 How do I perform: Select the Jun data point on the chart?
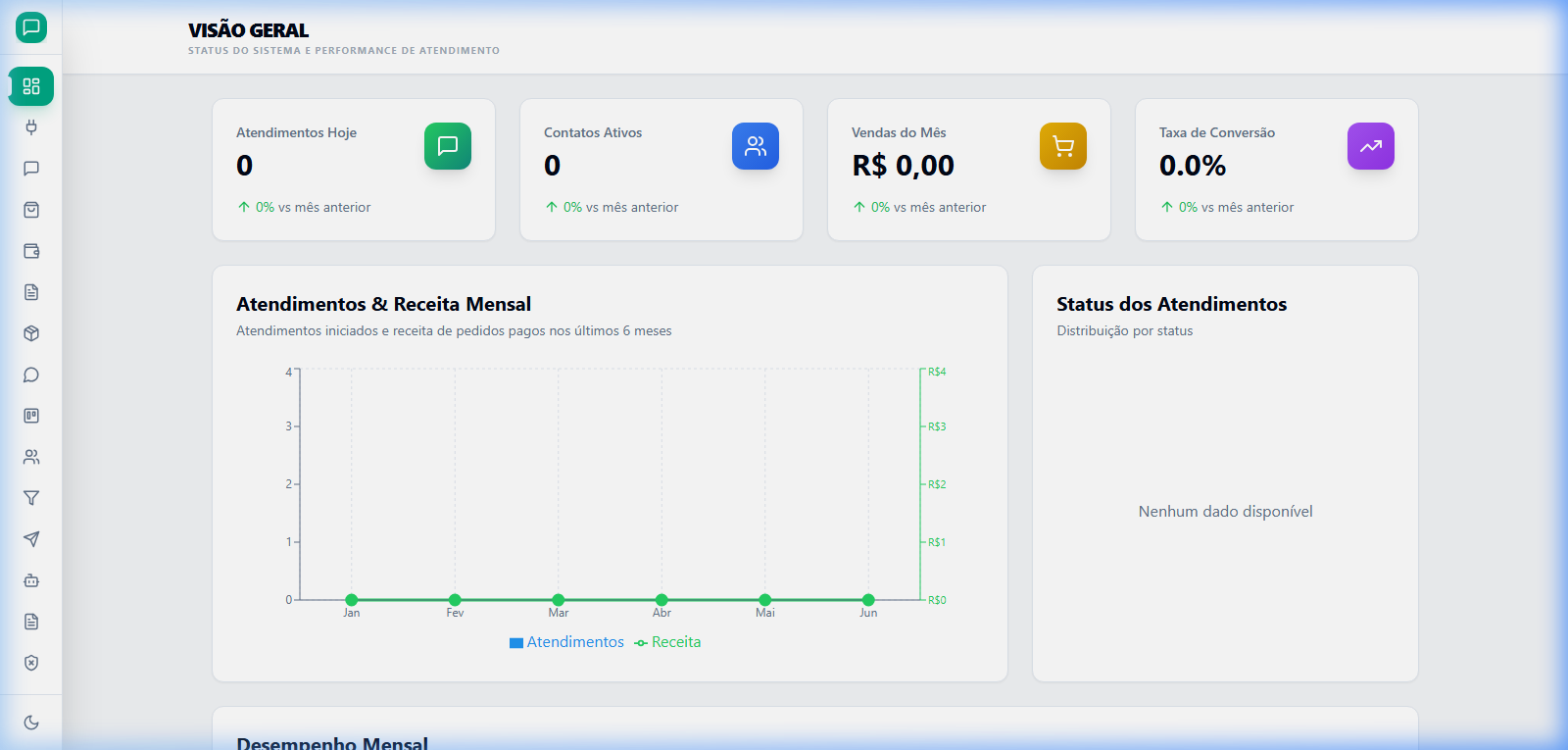coord(868,600)
